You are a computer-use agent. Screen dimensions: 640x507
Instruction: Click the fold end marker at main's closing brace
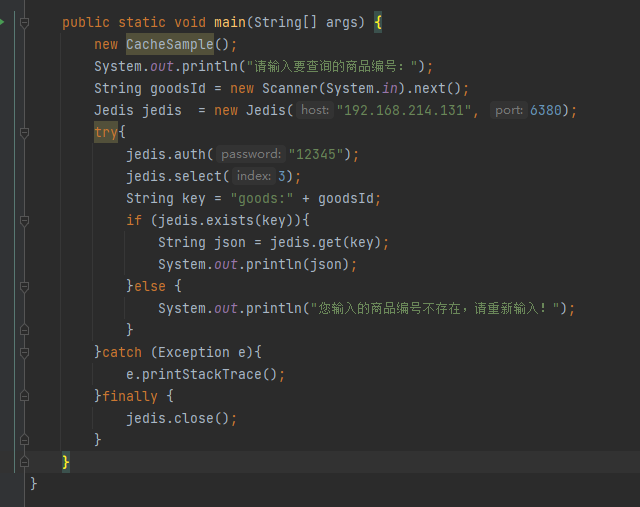click(24, 462)
